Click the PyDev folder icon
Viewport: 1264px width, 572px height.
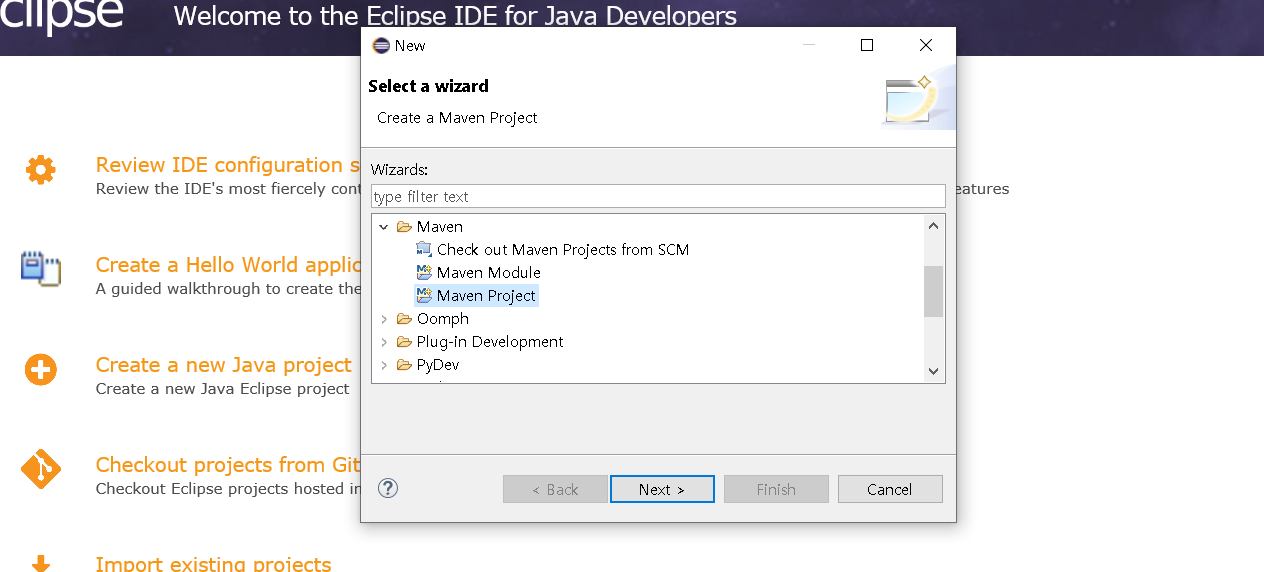404,365
